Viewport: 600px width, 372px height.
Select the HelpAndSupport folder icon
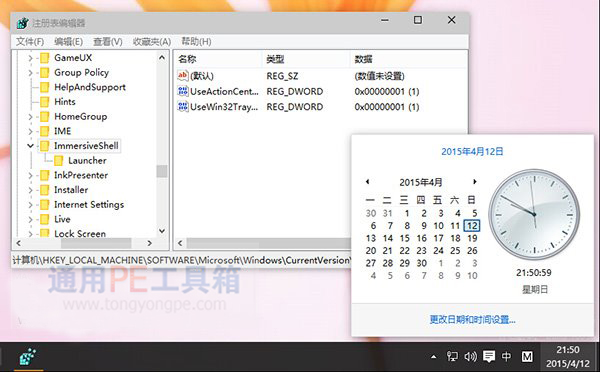point(45,87)
